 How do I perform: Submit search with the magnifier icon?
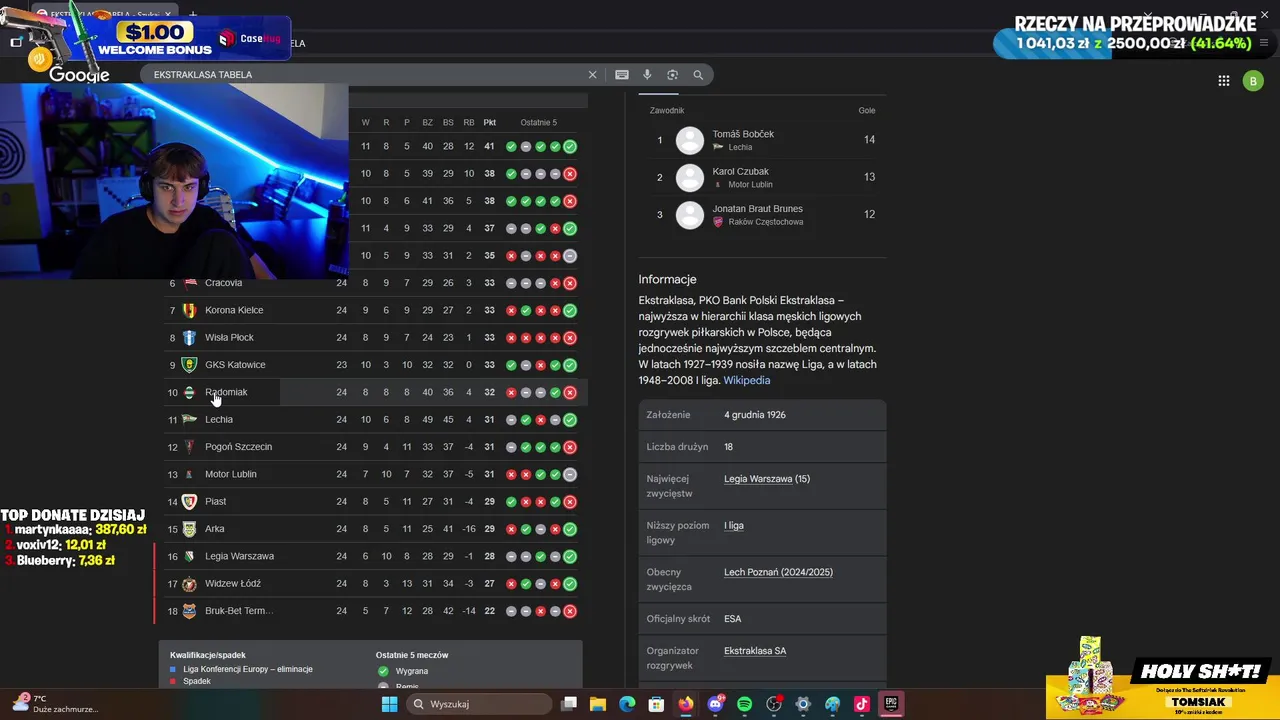(698, 75)
